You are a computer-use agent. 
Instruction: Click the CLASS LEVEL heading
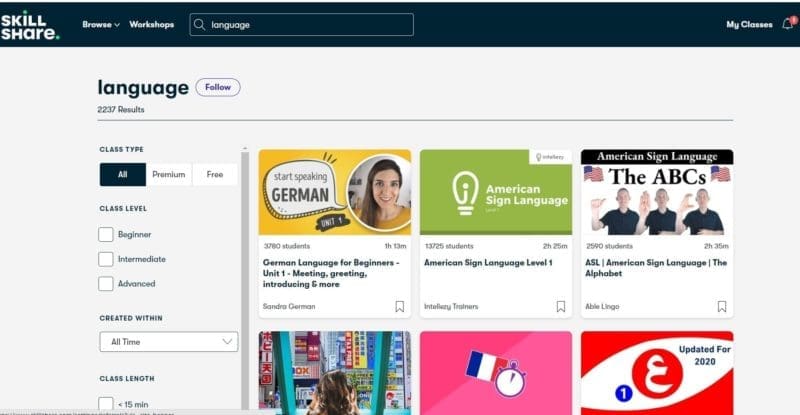[x=123, y=208]
